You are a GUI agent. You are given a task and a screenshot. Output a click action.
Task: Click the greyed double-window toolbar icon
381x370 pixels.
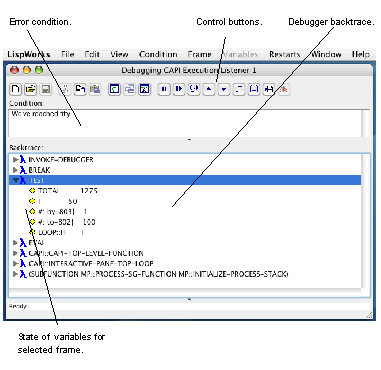[130, 89]
